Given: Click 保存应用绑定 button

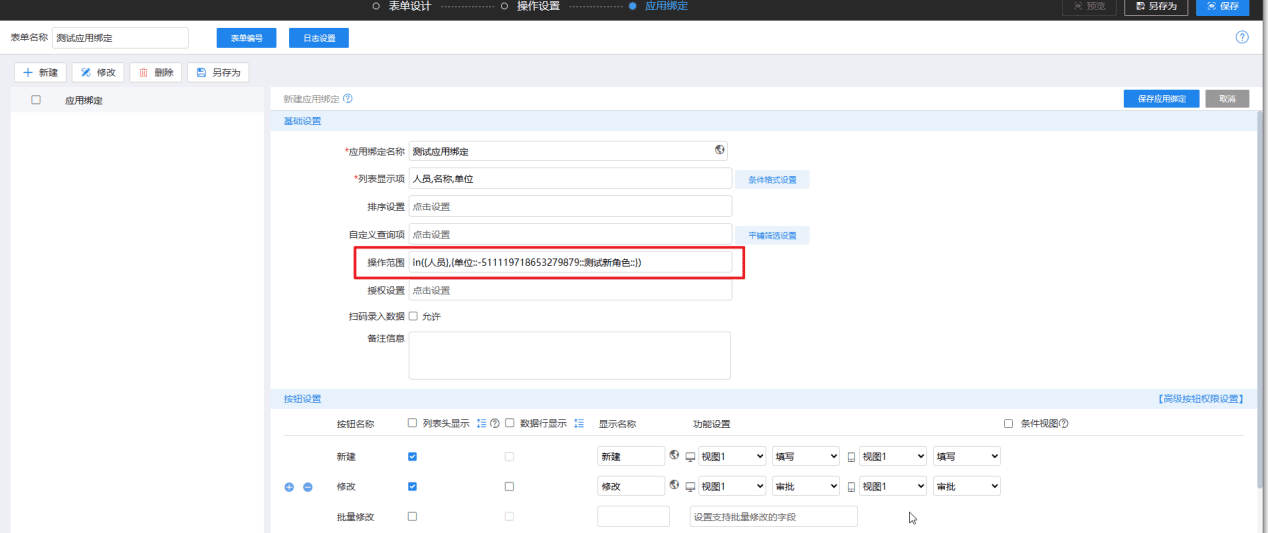Looking at the screenshot, I should pyautogui.click(x=1161, y=99).
